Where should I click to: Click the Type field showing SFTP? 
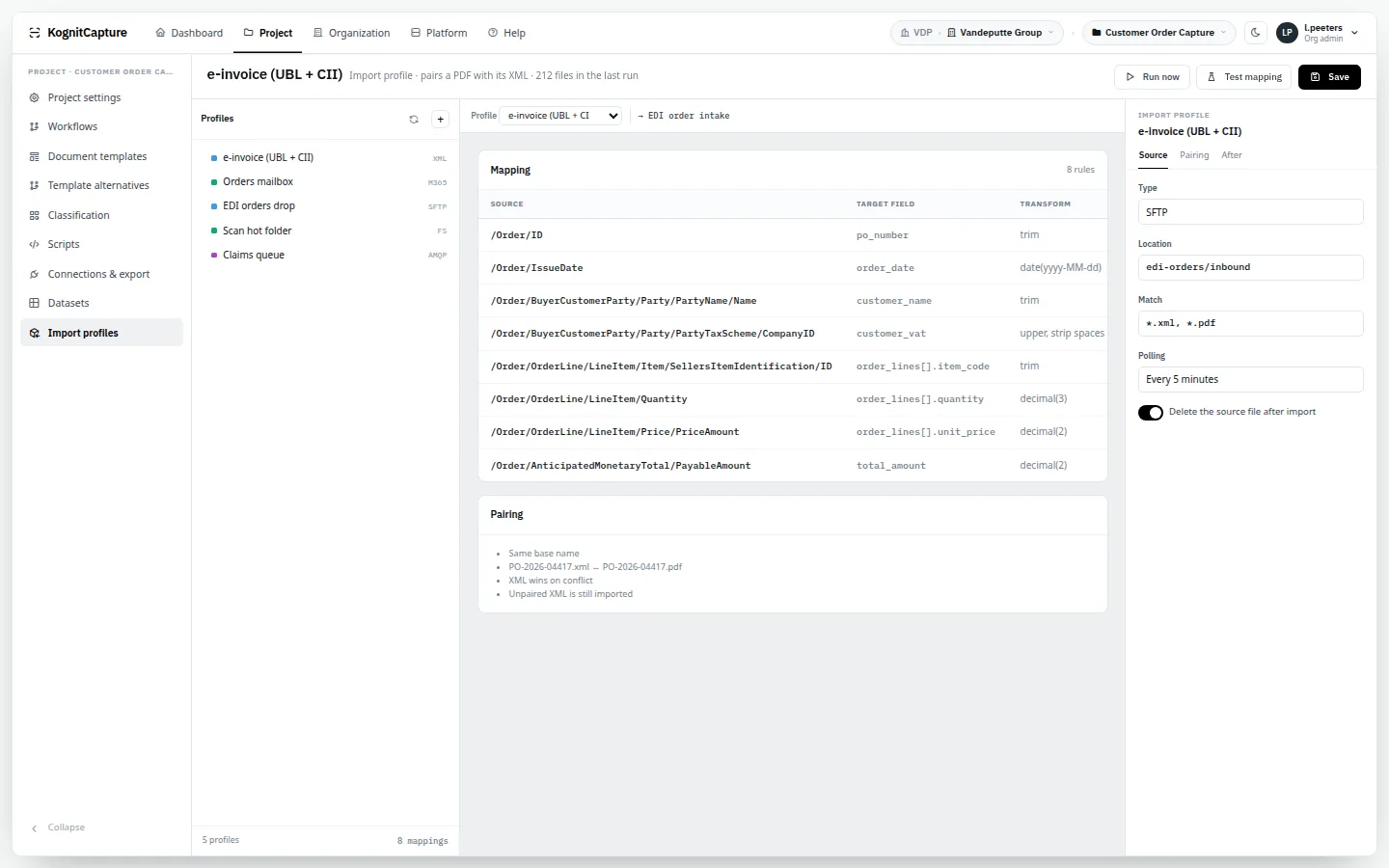point(1250,212)
